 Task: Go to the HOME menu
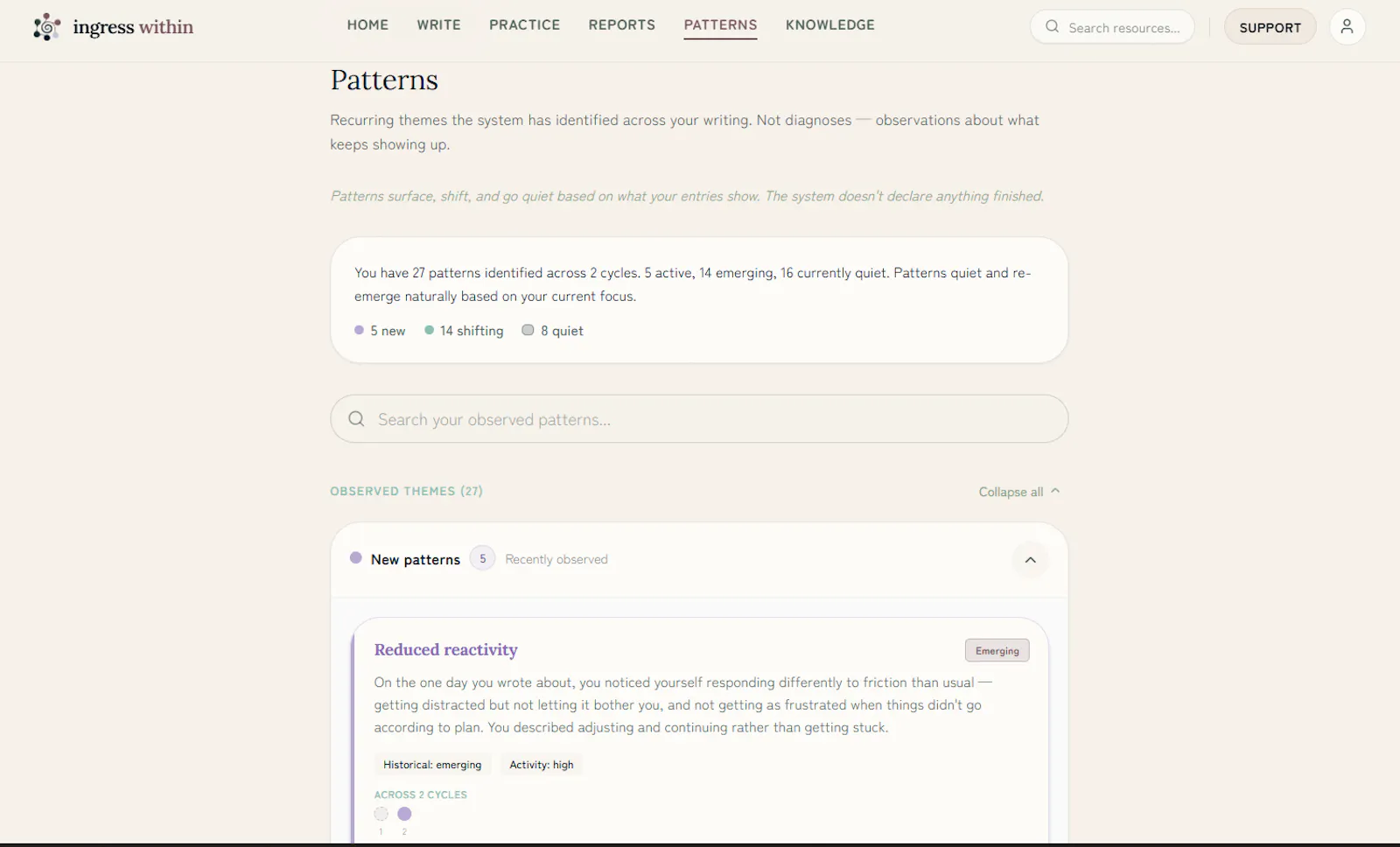click(367, 25)
